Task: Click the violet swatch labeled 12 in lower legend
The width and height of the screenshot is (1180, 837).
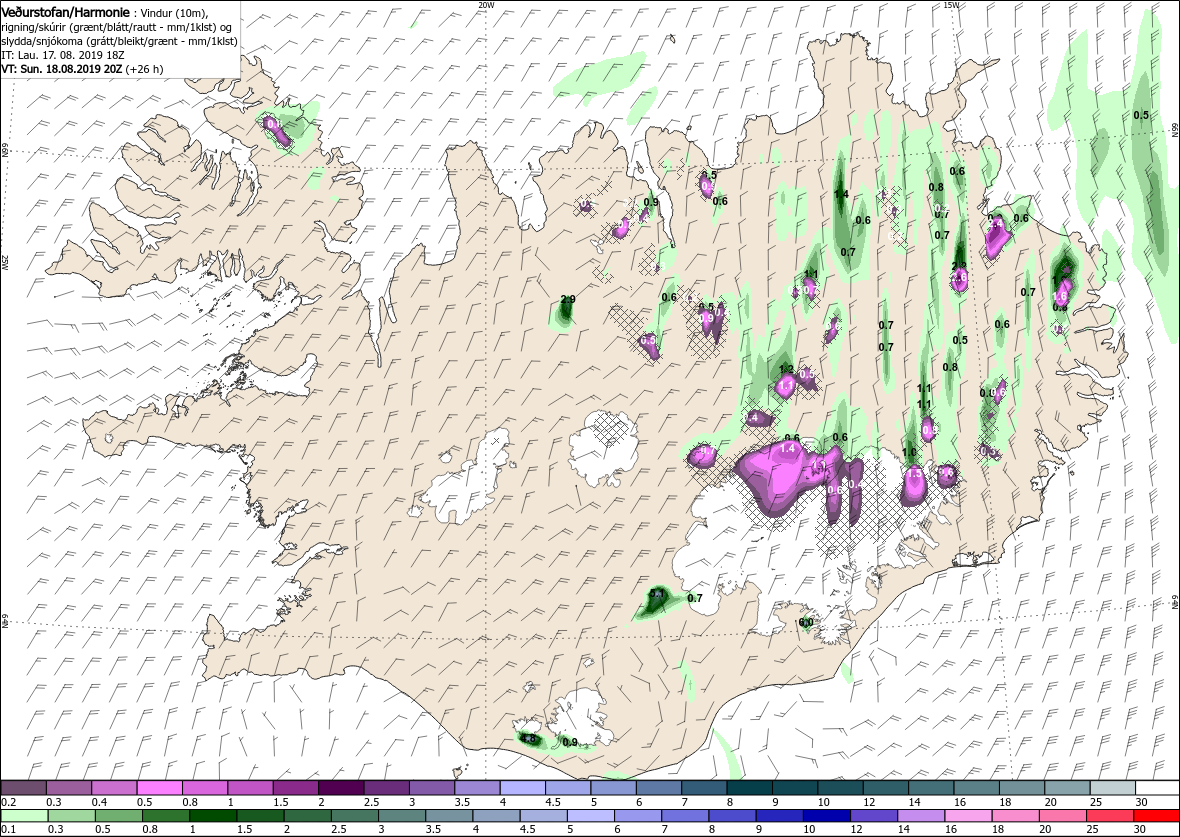Action: click(874, 816)
